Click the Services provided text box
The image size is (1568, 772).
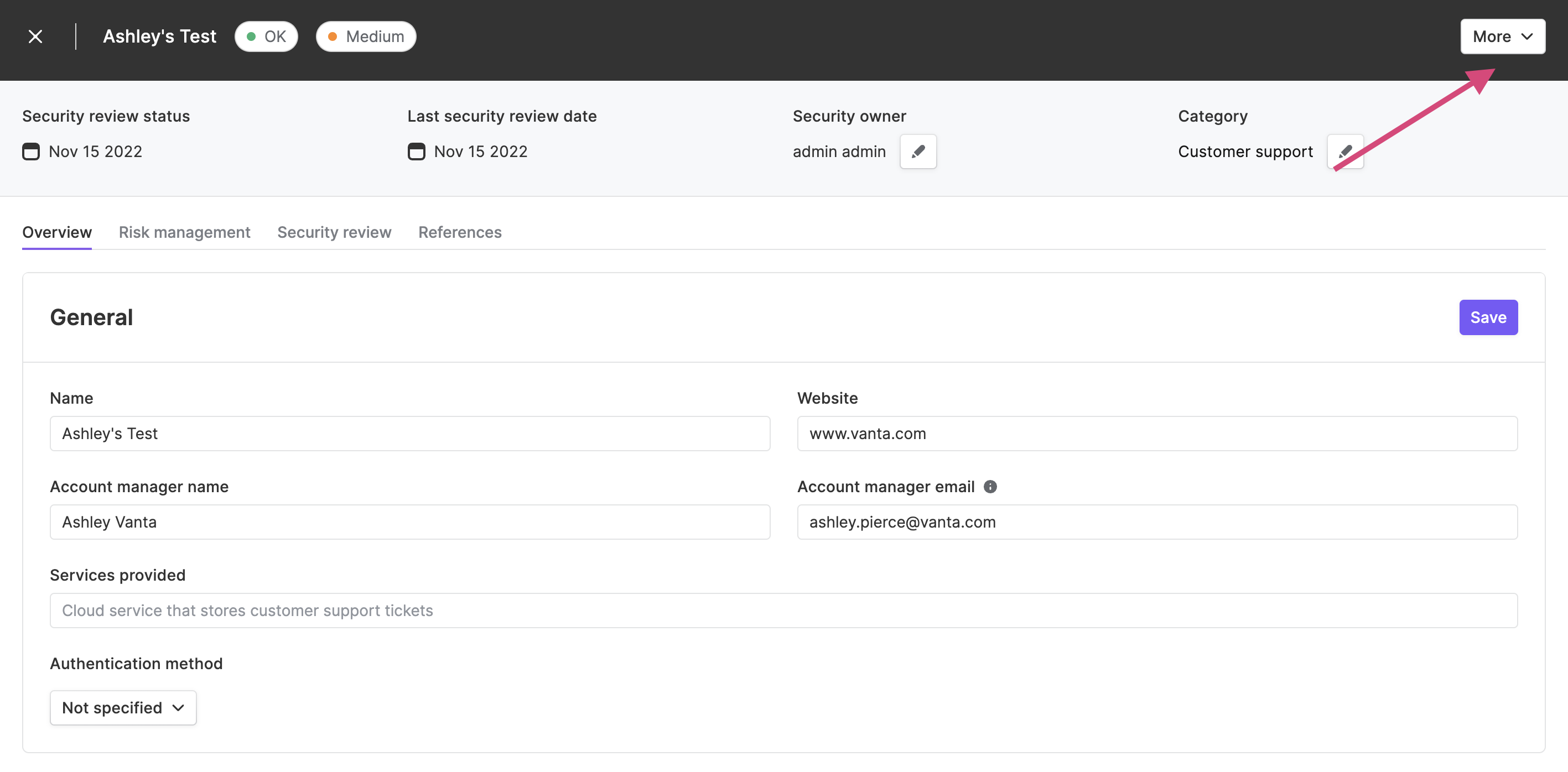(x=783, y=610)
